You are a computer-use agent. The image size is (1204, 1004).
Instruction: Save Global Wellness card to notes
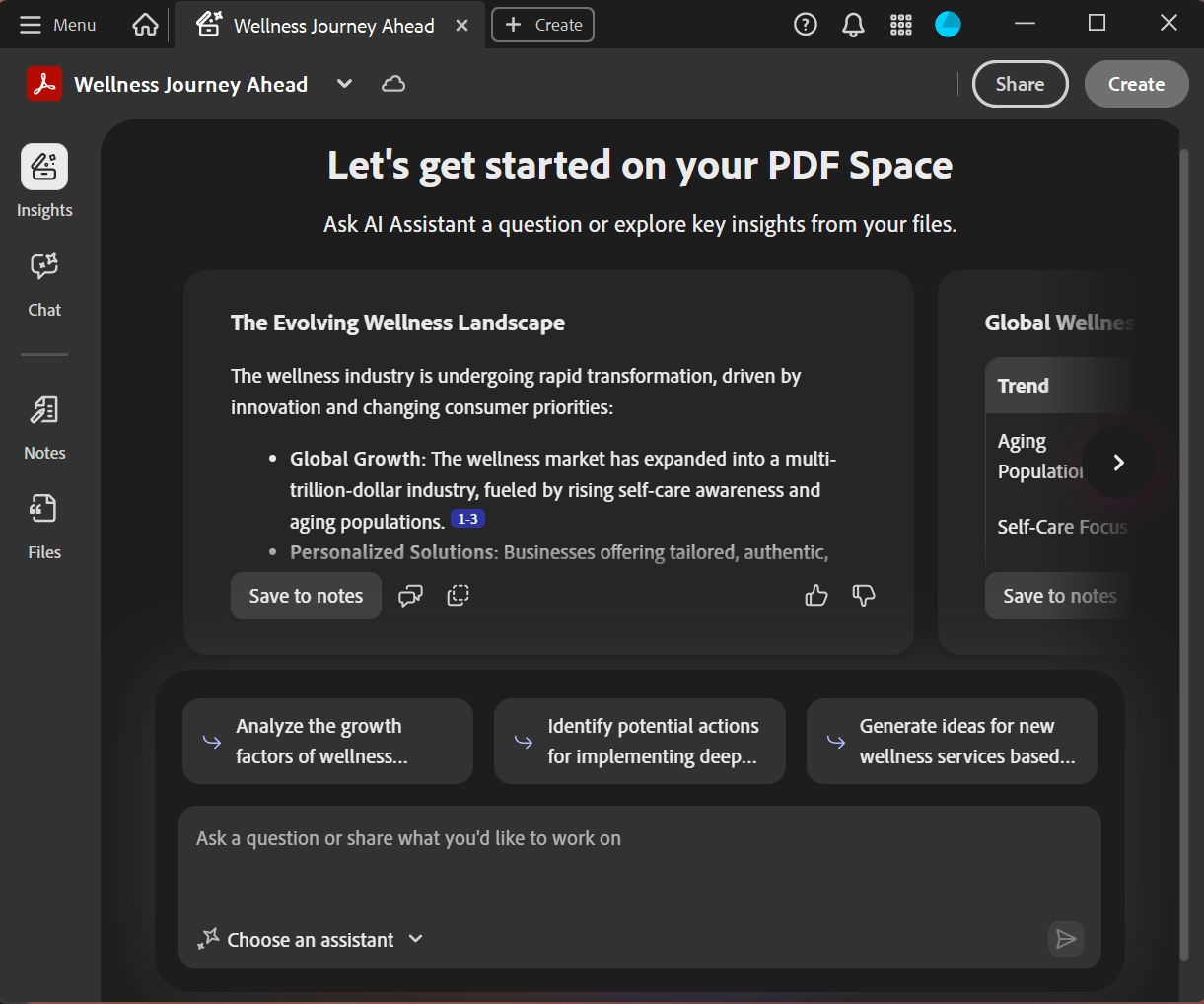1060,596
